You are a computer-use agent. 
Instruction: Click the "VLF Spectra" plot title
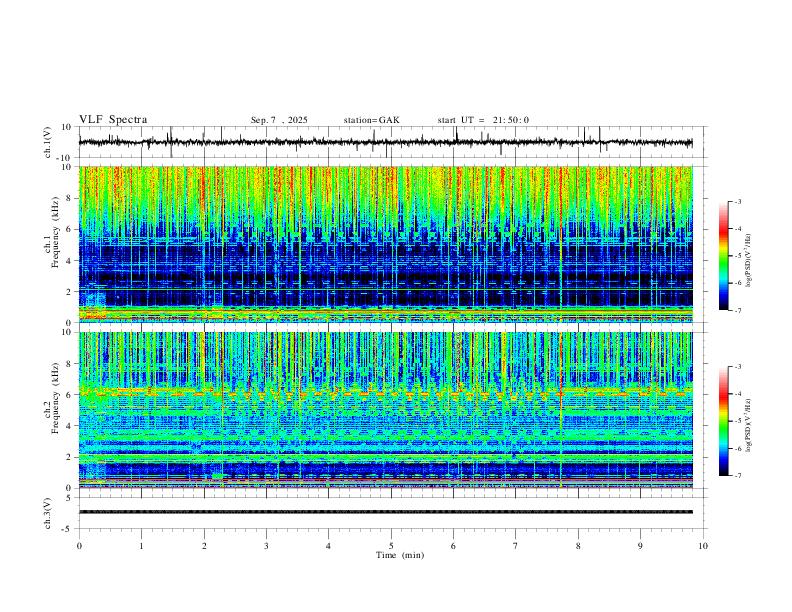click(113, 120)
